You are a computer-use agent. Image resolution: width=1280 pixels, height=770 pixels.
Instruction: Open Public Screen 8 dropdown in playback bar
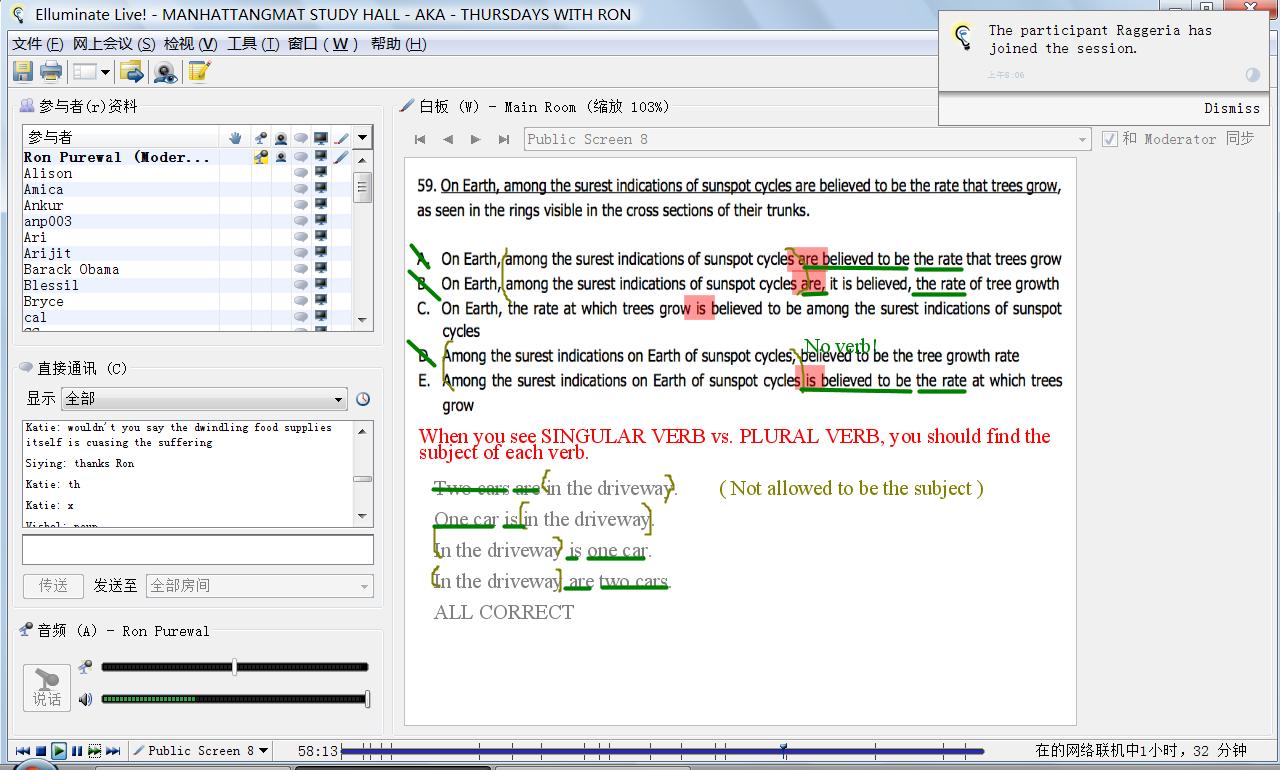[201, 750]
